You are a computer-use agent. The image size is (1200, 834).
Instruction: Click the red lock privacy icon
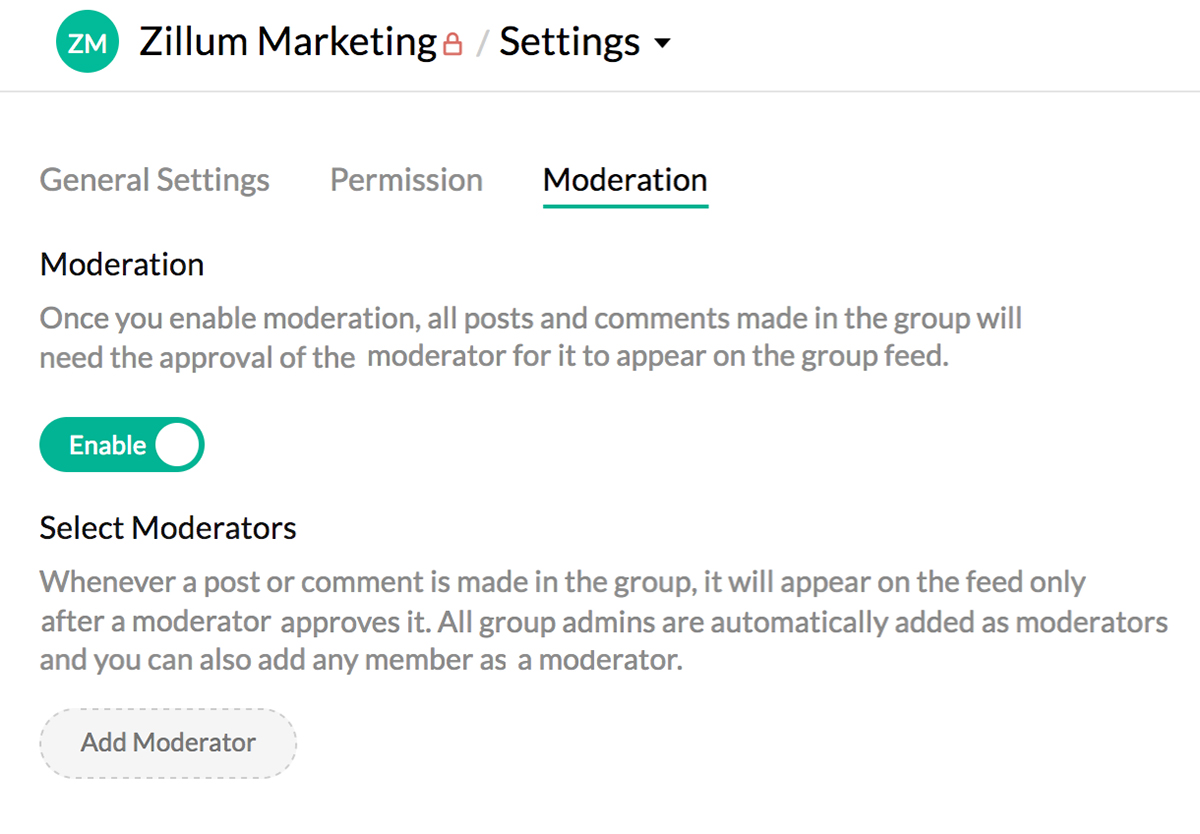point(453,44)
